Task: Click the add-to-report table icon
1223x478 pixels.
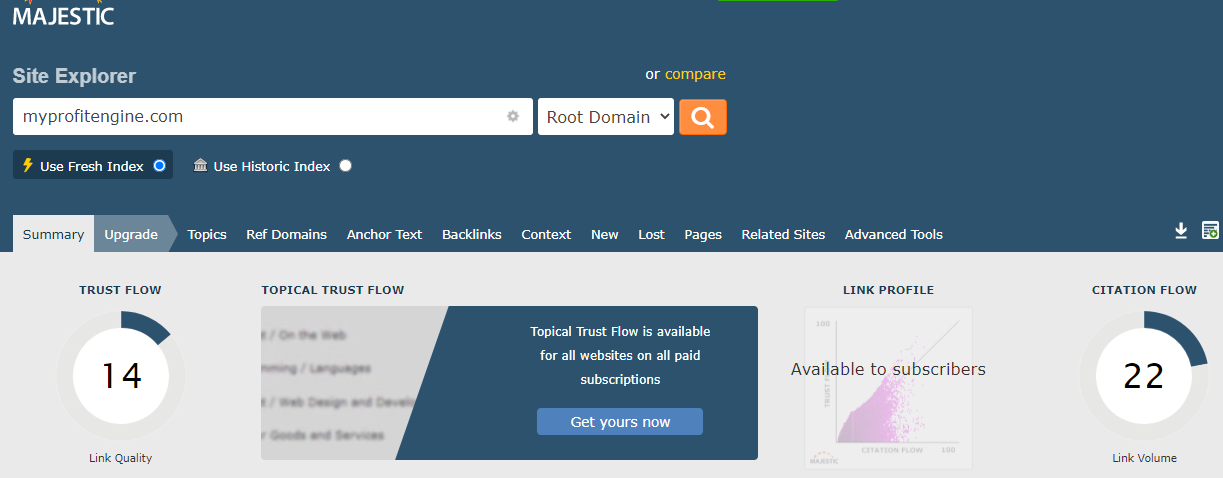Action: [x=1210, y=231]
